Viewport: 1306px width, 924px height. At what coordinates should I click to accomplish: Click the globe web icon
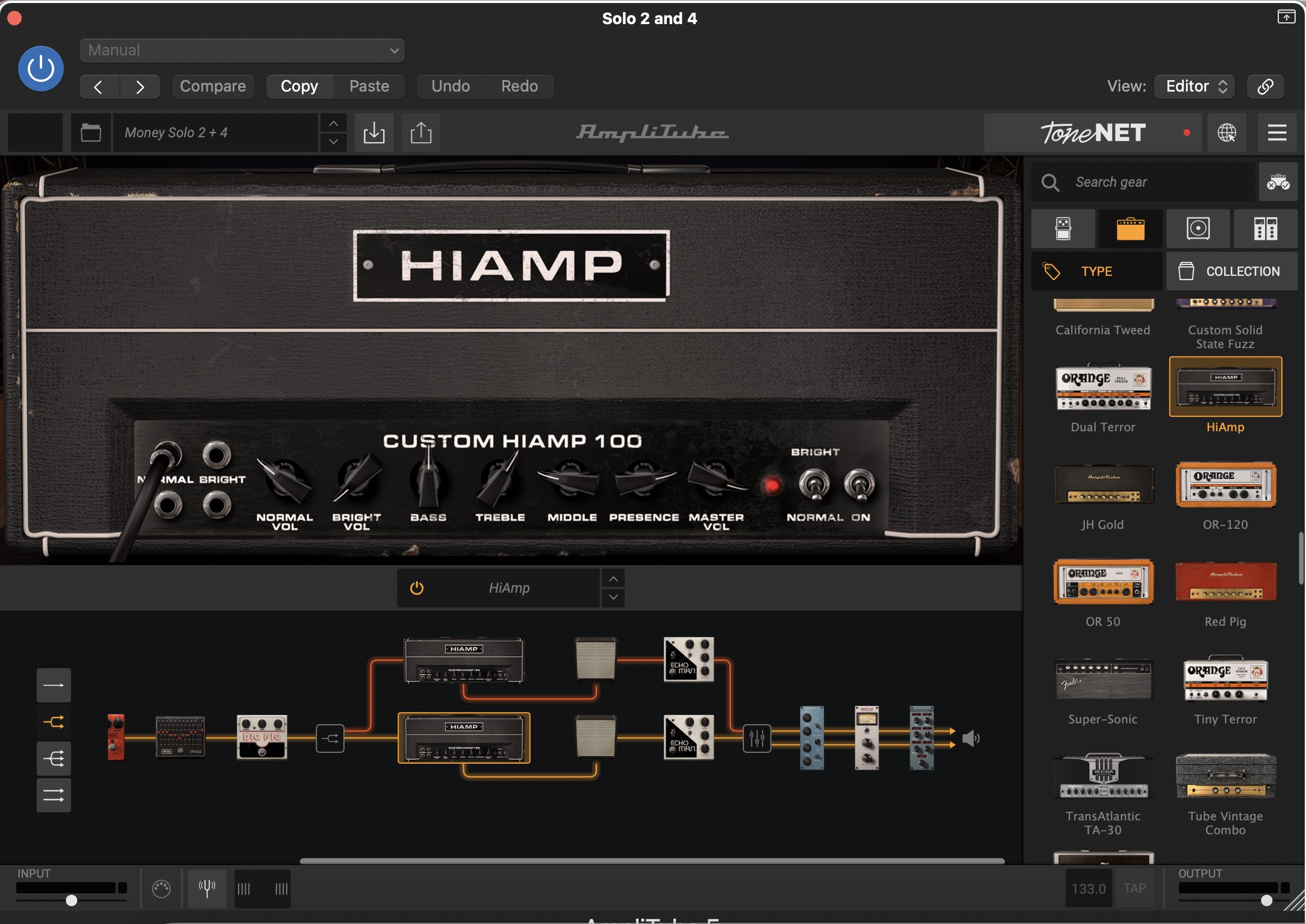(x=1226, y=133)
